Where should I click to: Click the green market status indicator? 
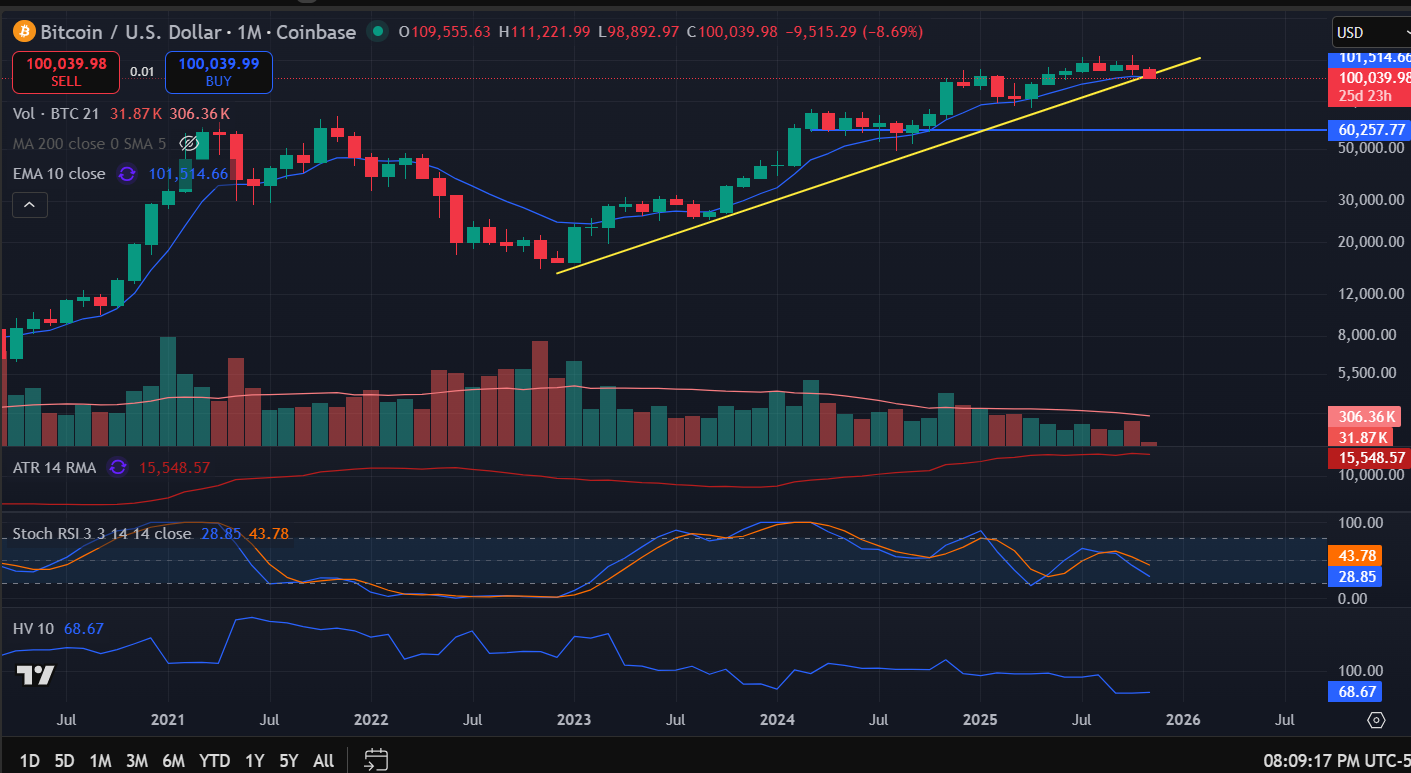(x=378, y=32)
